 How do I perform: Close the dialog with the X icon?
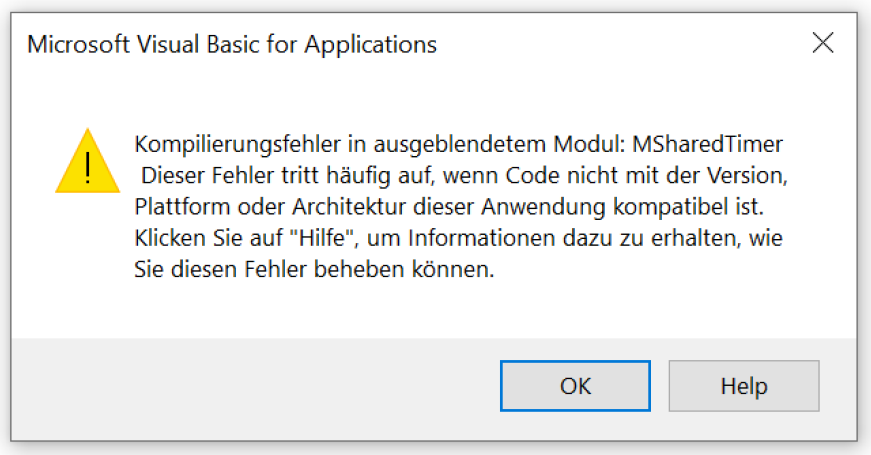pos(823,43)
